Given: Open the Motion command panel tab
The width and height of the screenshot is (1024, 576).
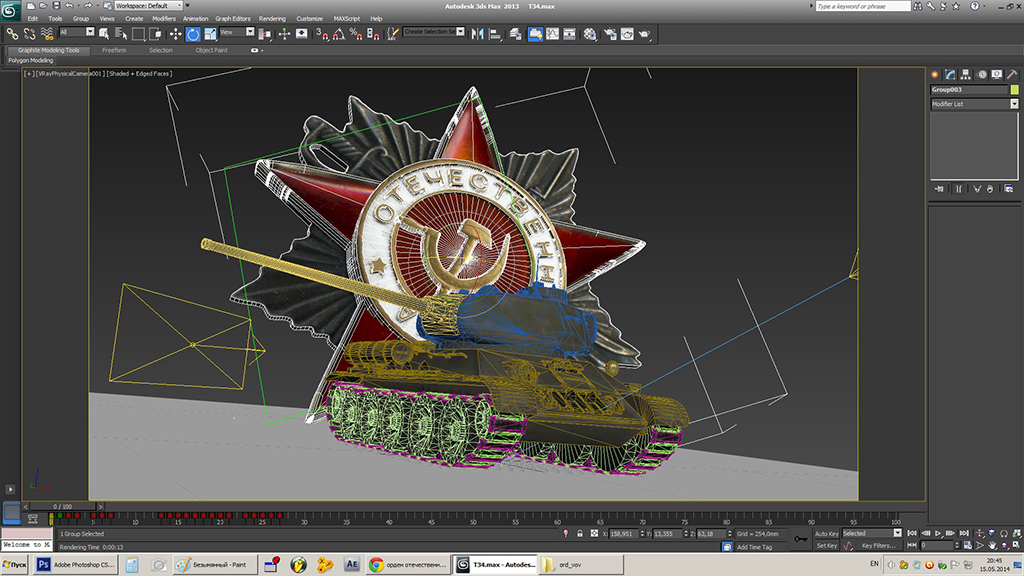Looking at the screenshot, I should click(x=981, y=74).
